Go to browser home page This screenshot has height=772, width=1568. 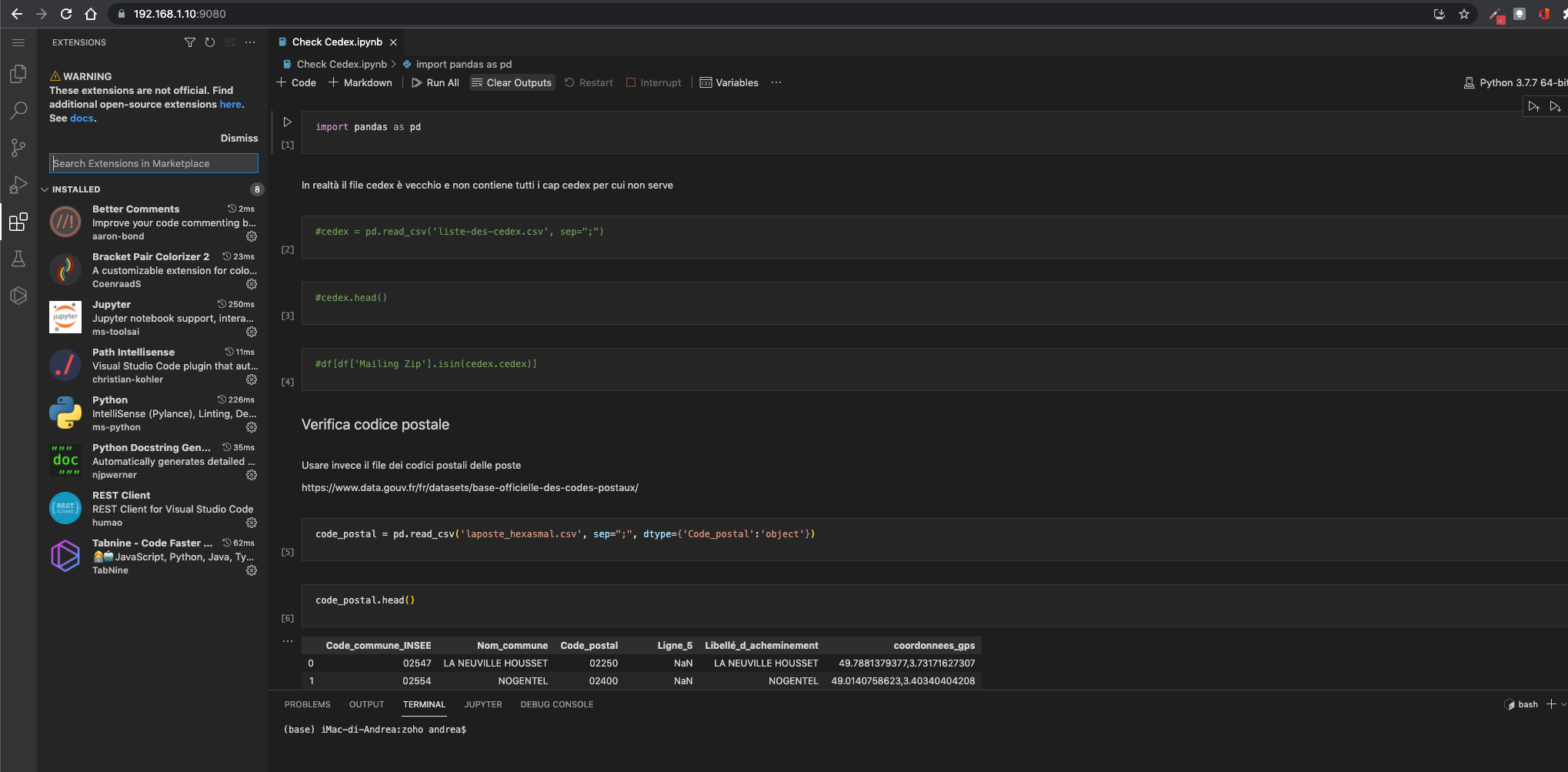coord(91,14)
